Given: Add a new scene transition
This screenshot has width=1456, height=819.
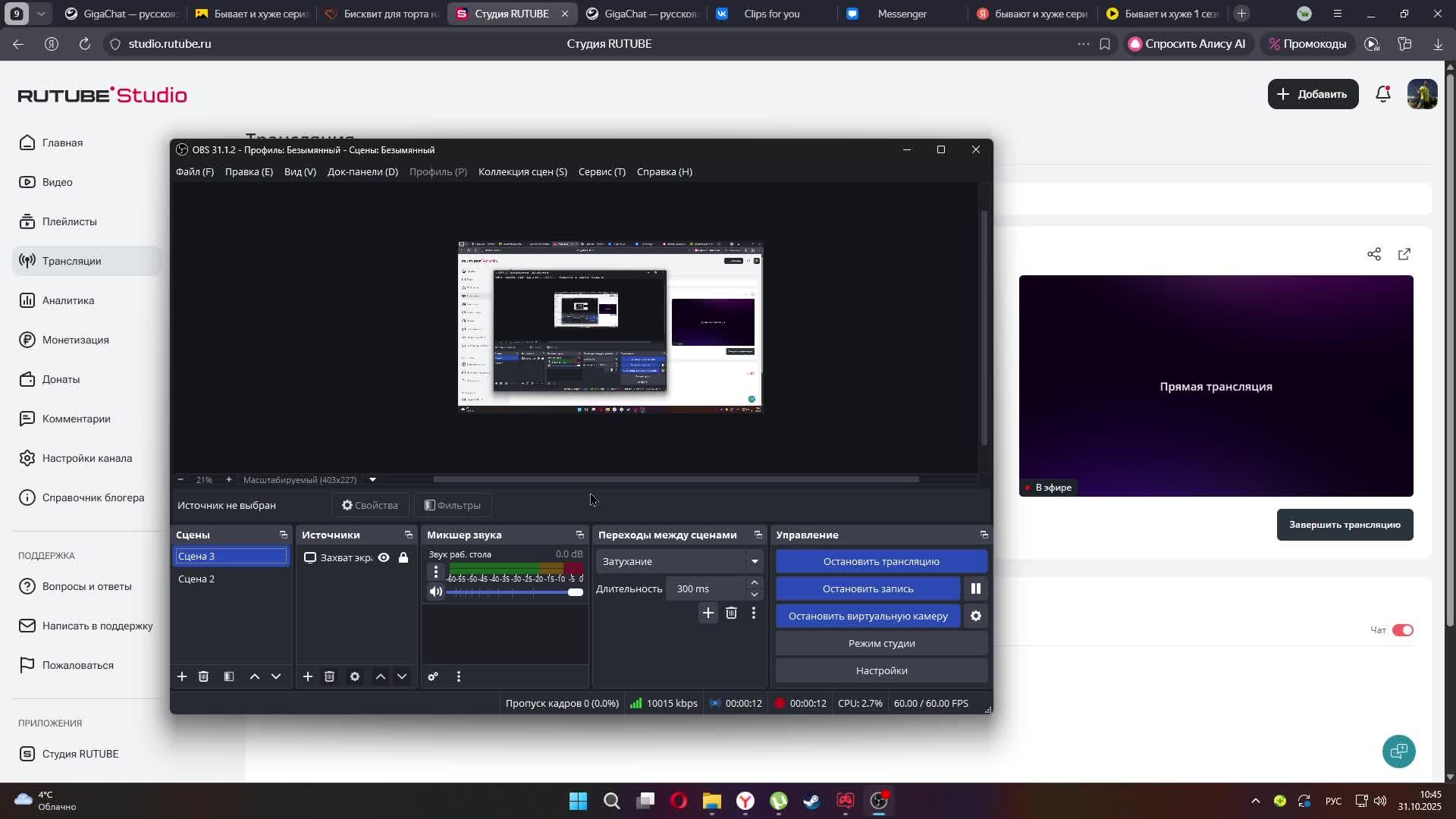Looking at the screenshot, I should (x=708, y=613).
